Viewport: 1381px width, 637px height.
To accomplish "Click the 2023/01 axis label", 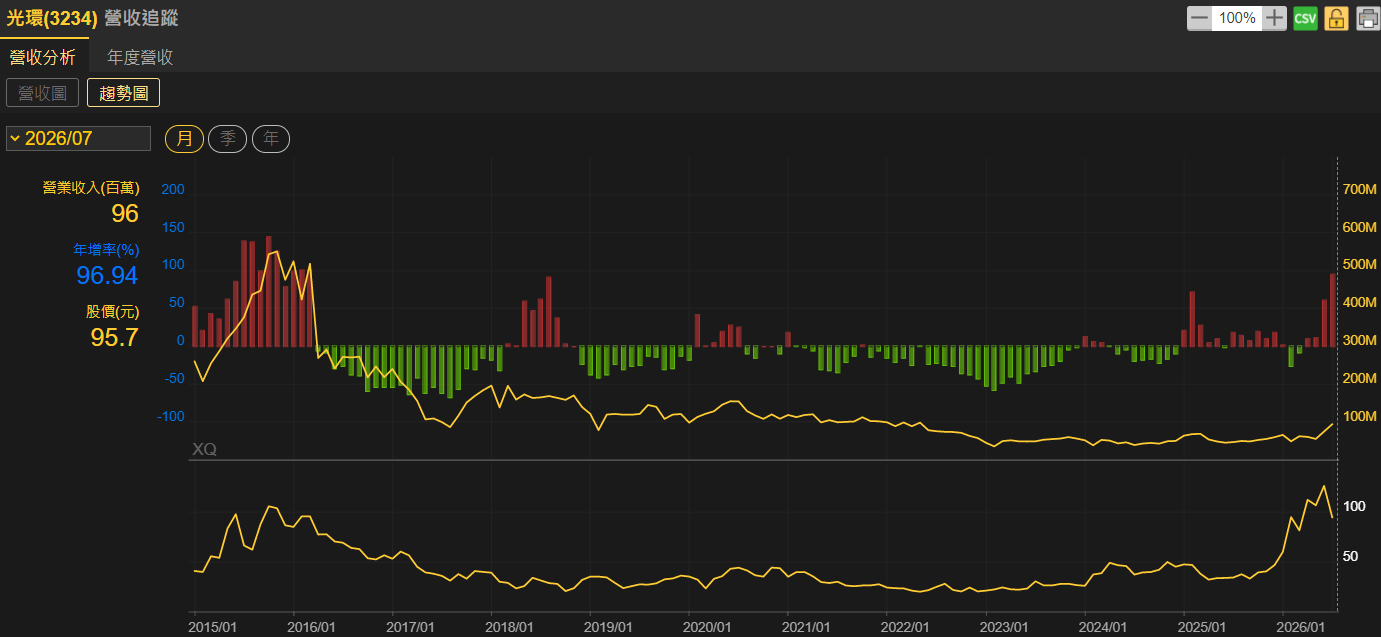I will 1004,625.
